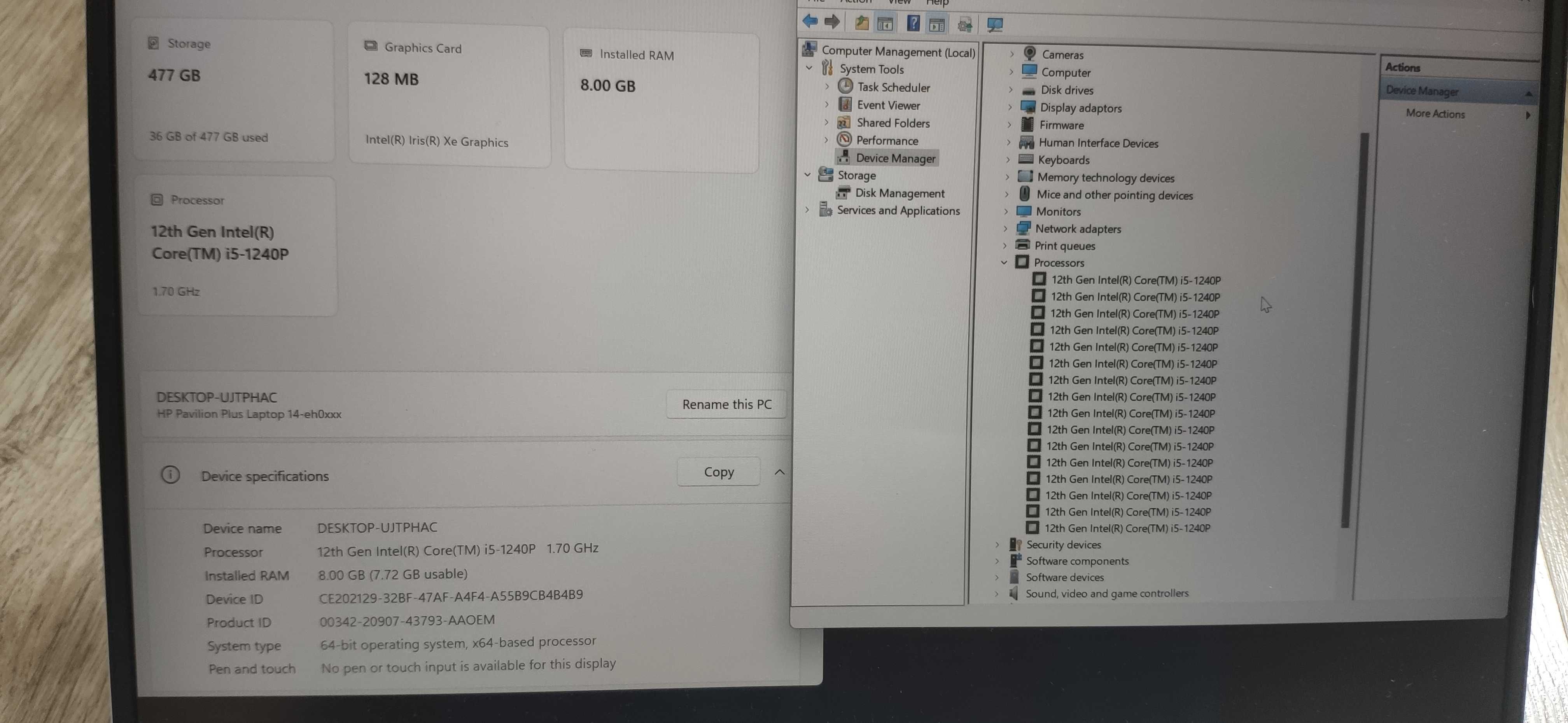1568x723 pixels.
Task: Click Product ID value 00342-20907-43793-AAOEM
Action: pyautogui.click(x=407, y=620)
